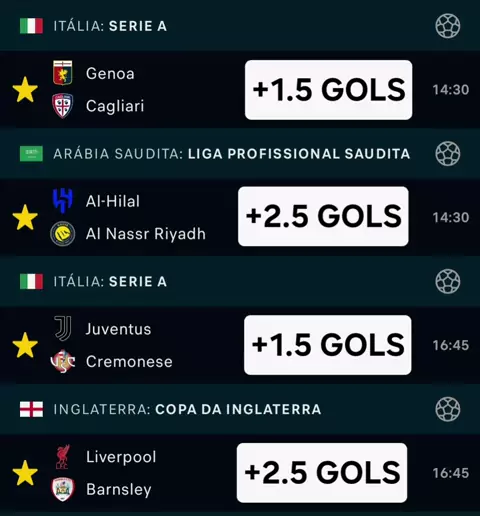Toggle favorite star for Genoa vs Cagliari
Viewport: 480px width, 516px height.
click(25, 89)
